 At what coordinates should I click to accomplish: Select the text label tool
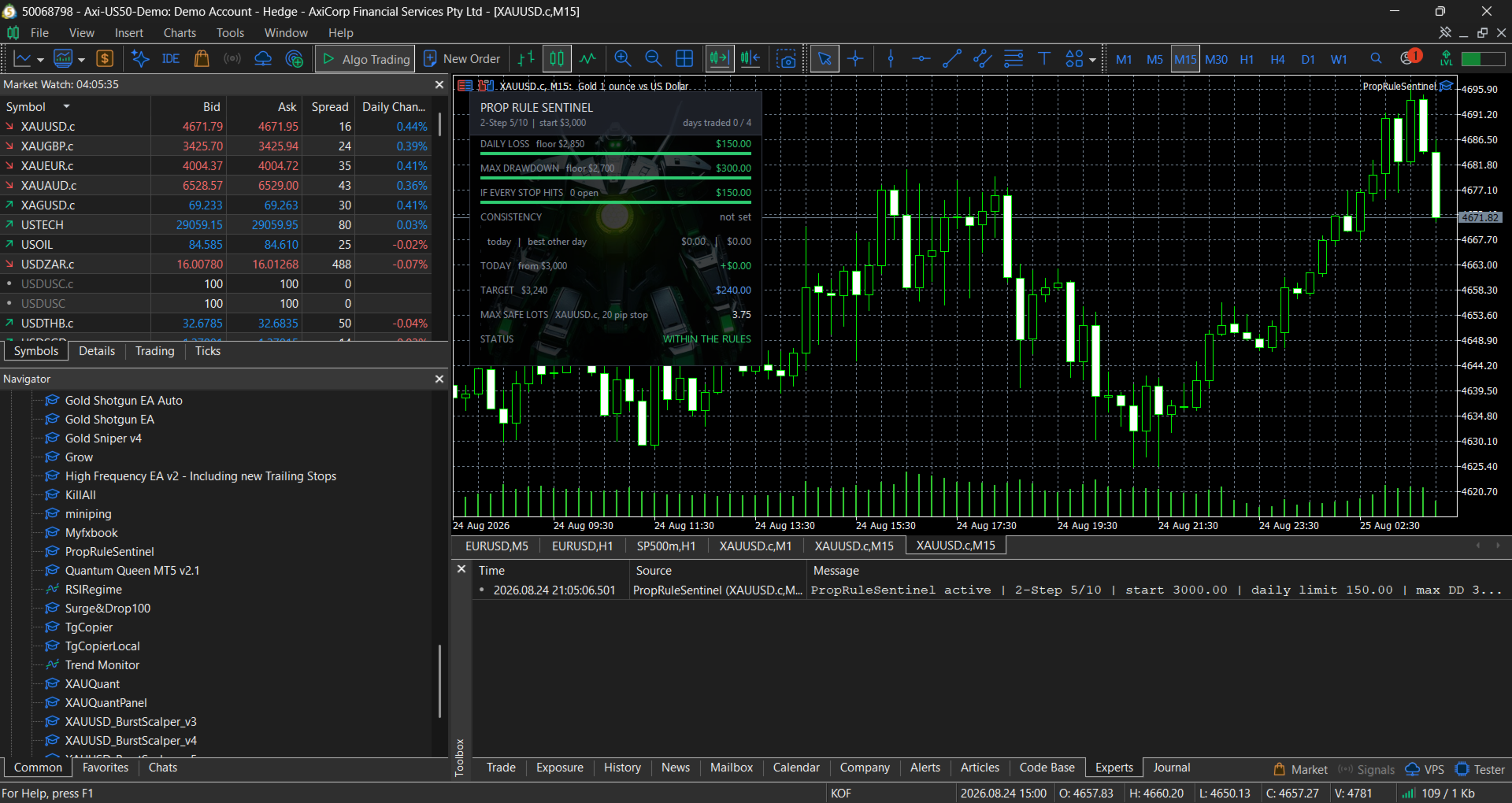pos(1044,59)
